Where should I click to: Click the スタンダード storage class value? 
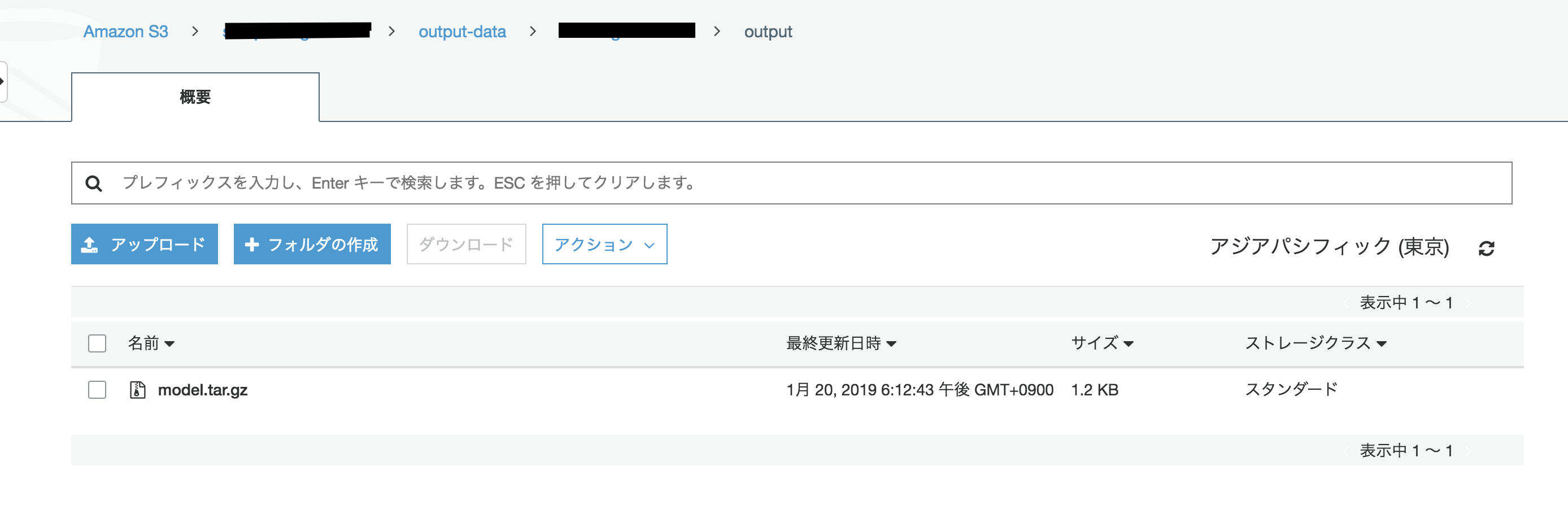coord(1291,389)
